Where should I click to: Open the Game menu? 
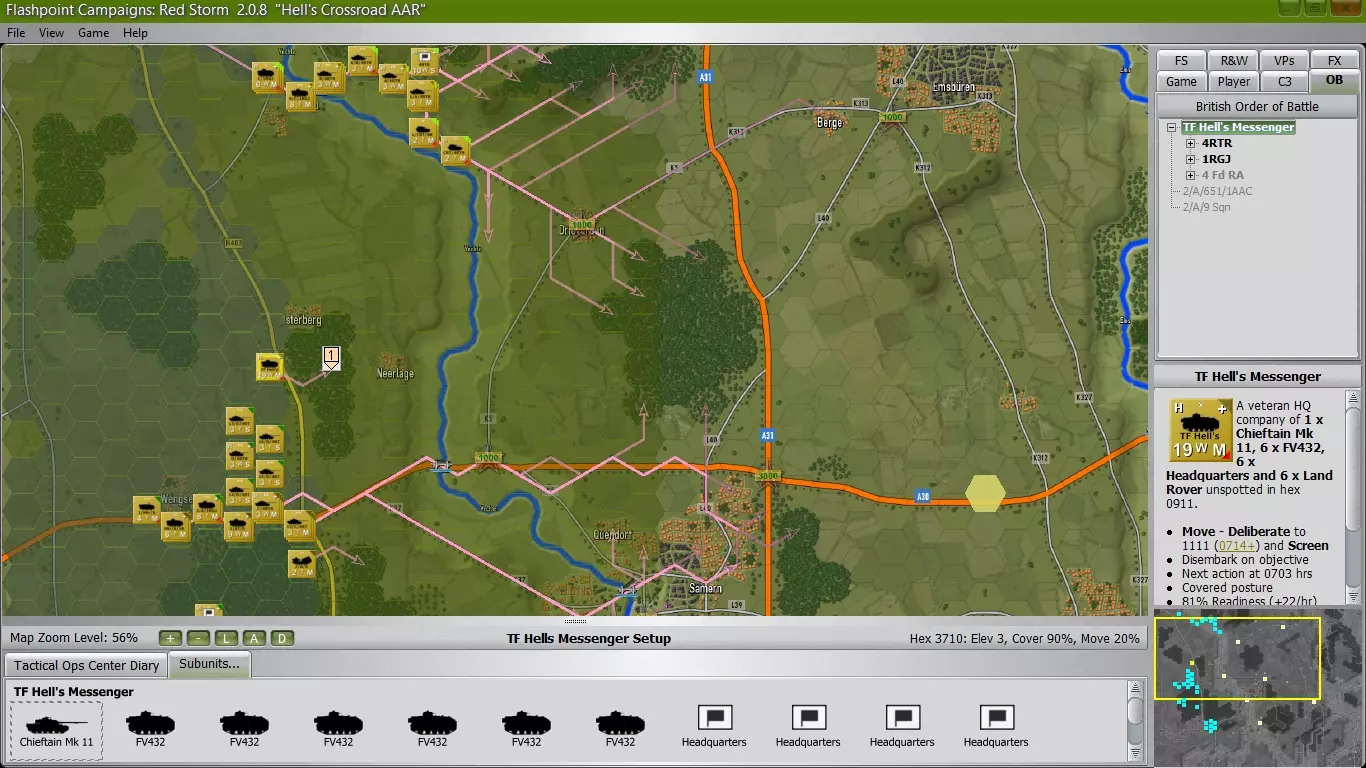[x=94, y=33]
